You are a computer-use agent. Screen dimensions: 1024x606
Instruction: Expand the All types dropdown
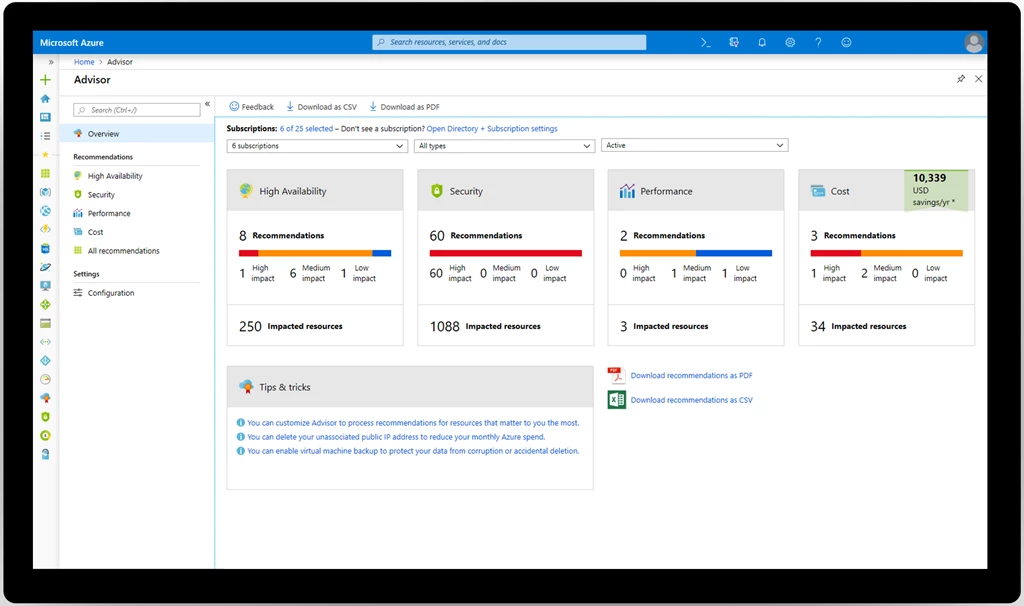[x=504, y=146]
